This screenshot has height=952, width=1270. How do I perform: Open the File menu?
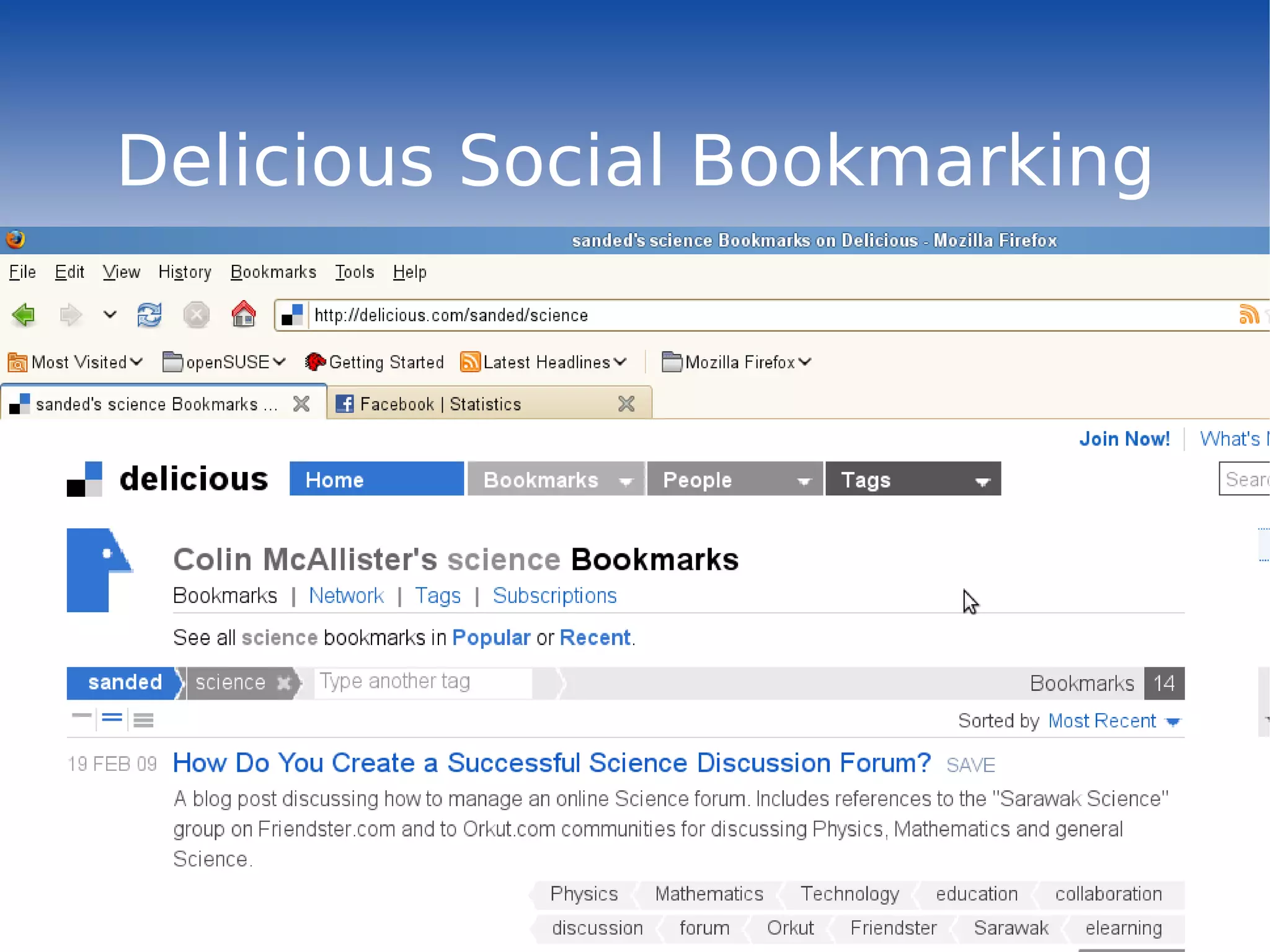[x=22, y=272]
